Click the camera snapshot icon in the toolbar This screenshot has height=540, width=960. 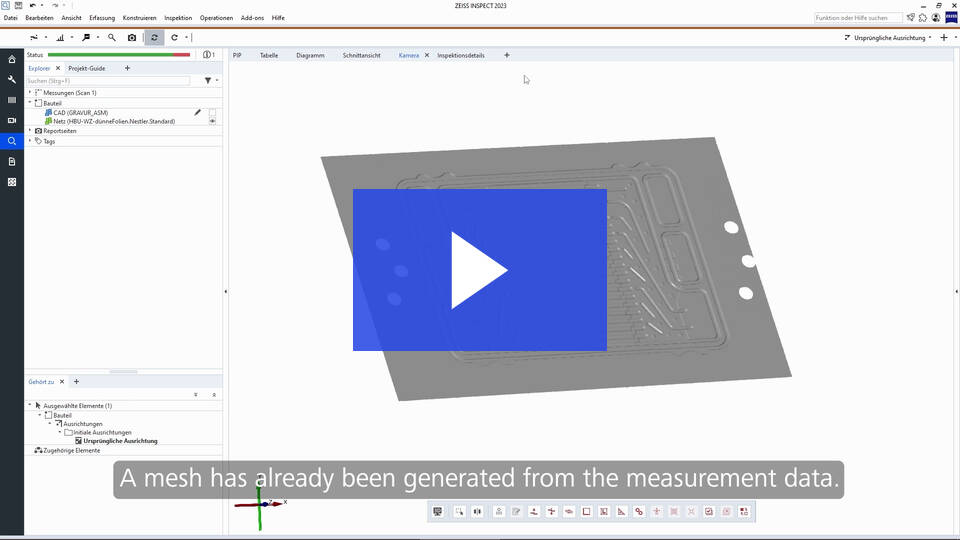[x=132, y=37]
